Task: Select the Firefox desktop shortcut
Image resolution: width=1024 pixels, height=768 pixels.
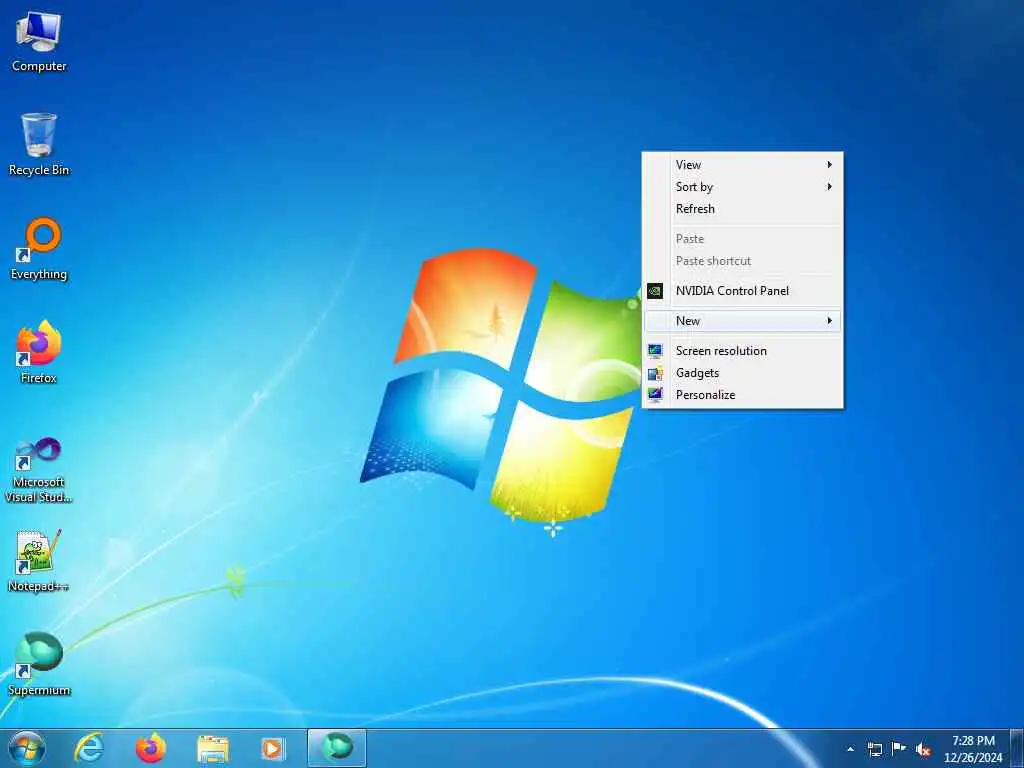Action: point(39,352)
